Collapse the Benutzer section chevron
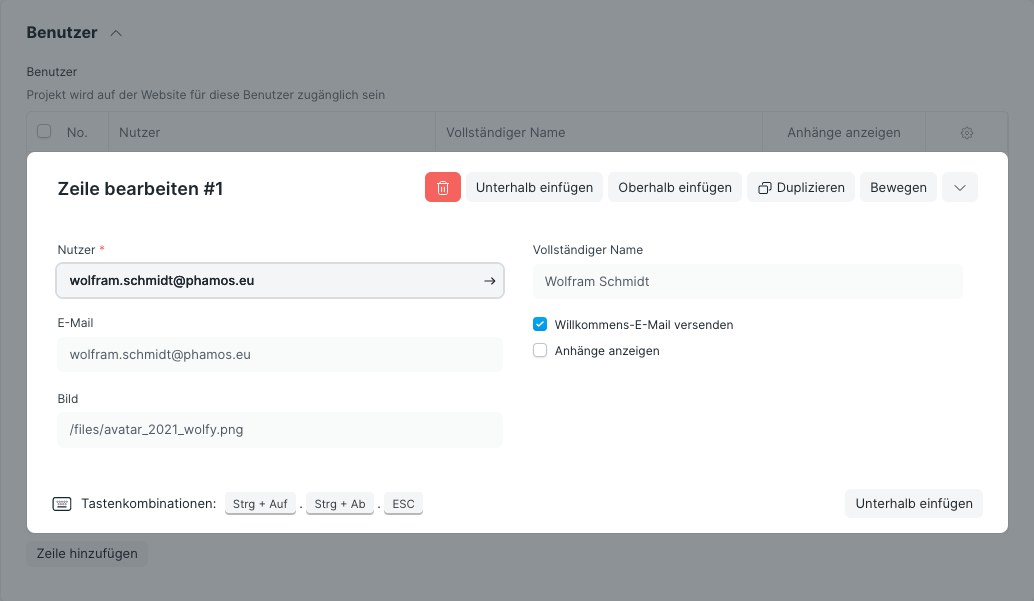The height and width of the screenshot is (601, 1034). [116, 33]
